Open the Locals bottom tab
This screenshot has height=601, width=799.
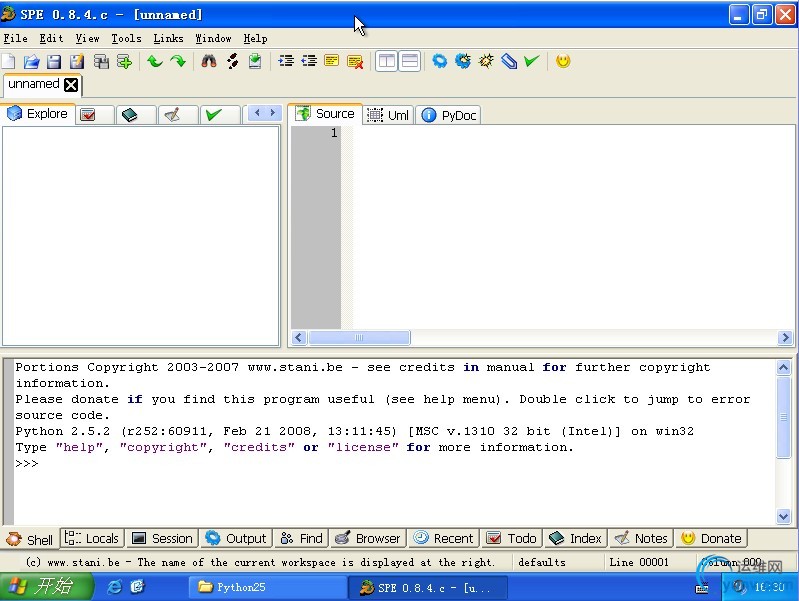(x=92, y=538)
